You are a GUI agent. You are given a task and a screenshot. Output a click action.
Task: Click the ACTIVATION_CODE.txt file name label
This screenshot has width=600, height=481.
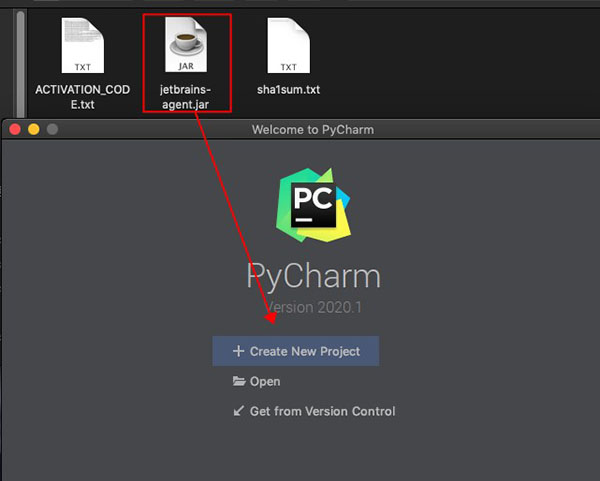[83, 97]
